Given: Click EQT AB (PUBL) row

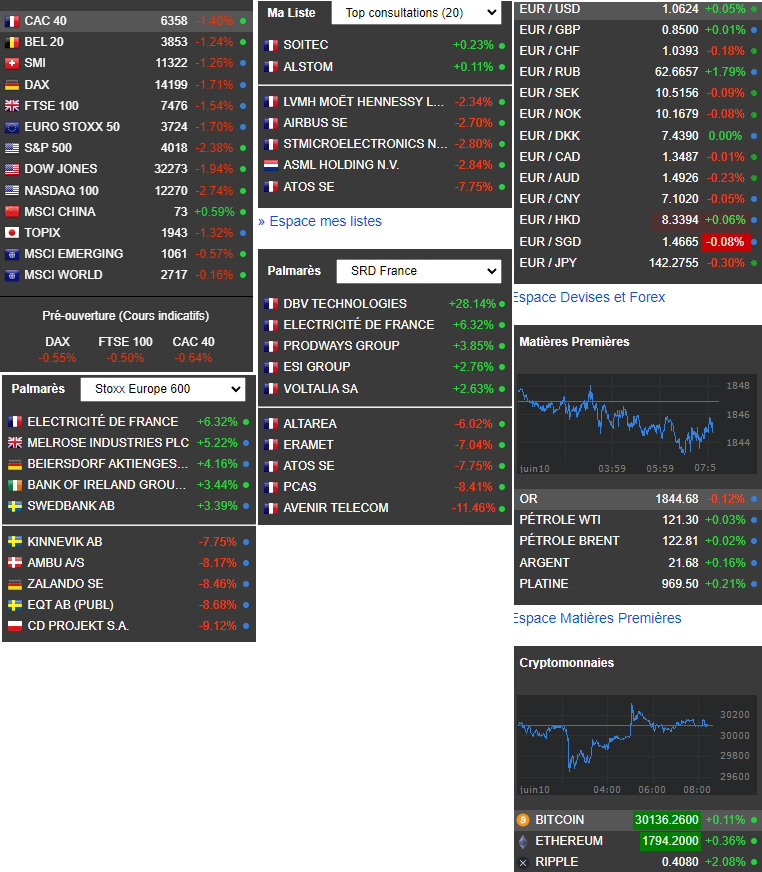Looking at the screenshot, I should click(x=129, y=605).
